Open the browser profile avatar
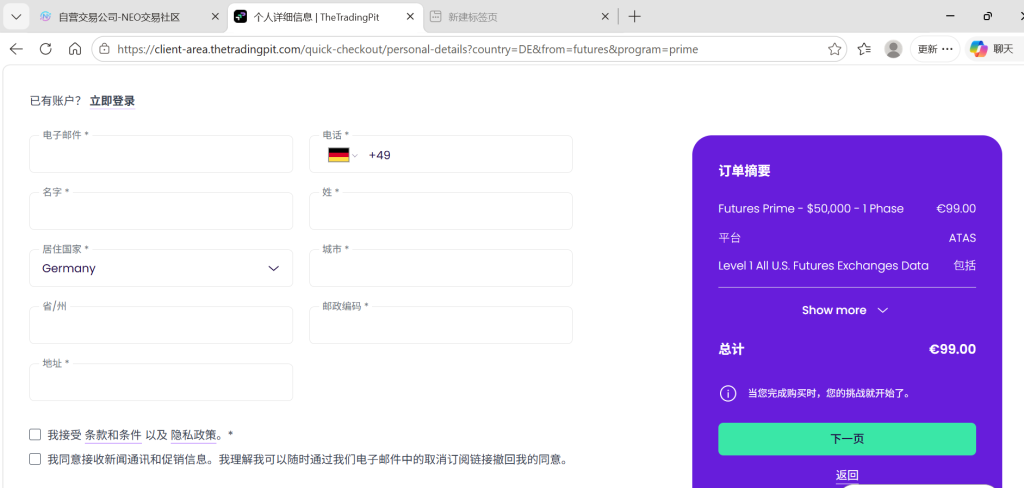The image size is (1024, 488). click(893, 49)
